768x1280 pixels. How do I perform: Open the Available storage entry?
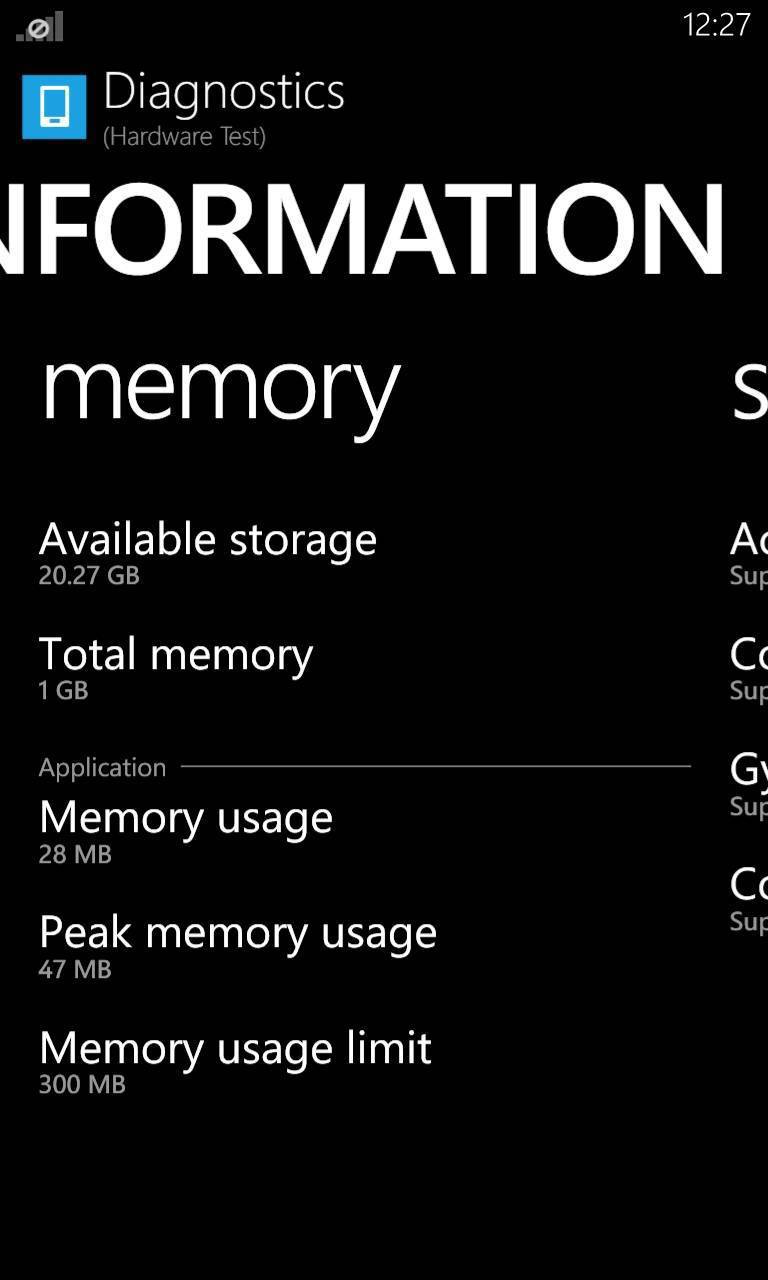click(x=208, y=540)
